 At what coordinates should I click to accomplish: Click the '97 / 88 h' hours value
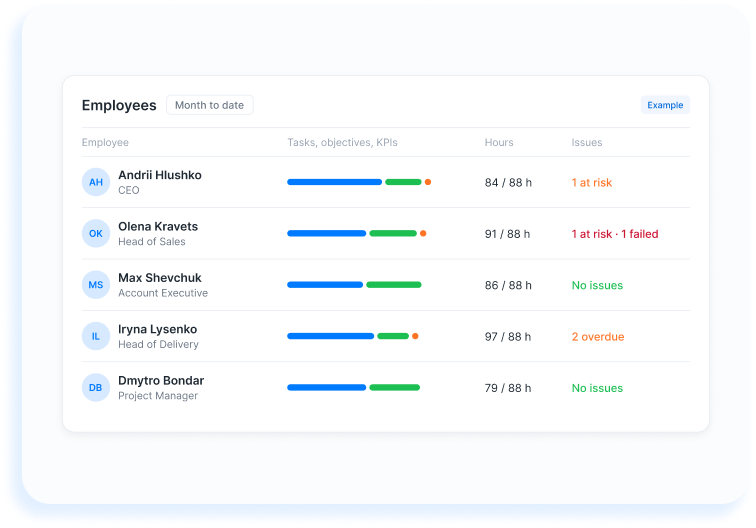[508, 337]
